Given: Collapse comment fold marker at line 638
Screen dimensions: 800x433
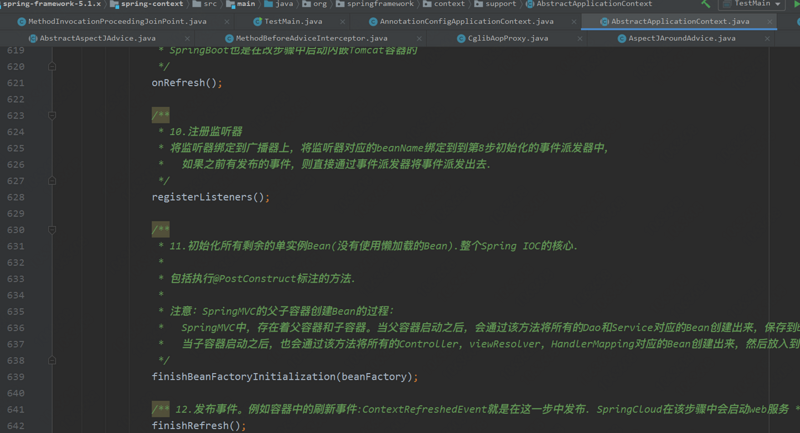Looking at the screenshot, I should coord(52,360).
